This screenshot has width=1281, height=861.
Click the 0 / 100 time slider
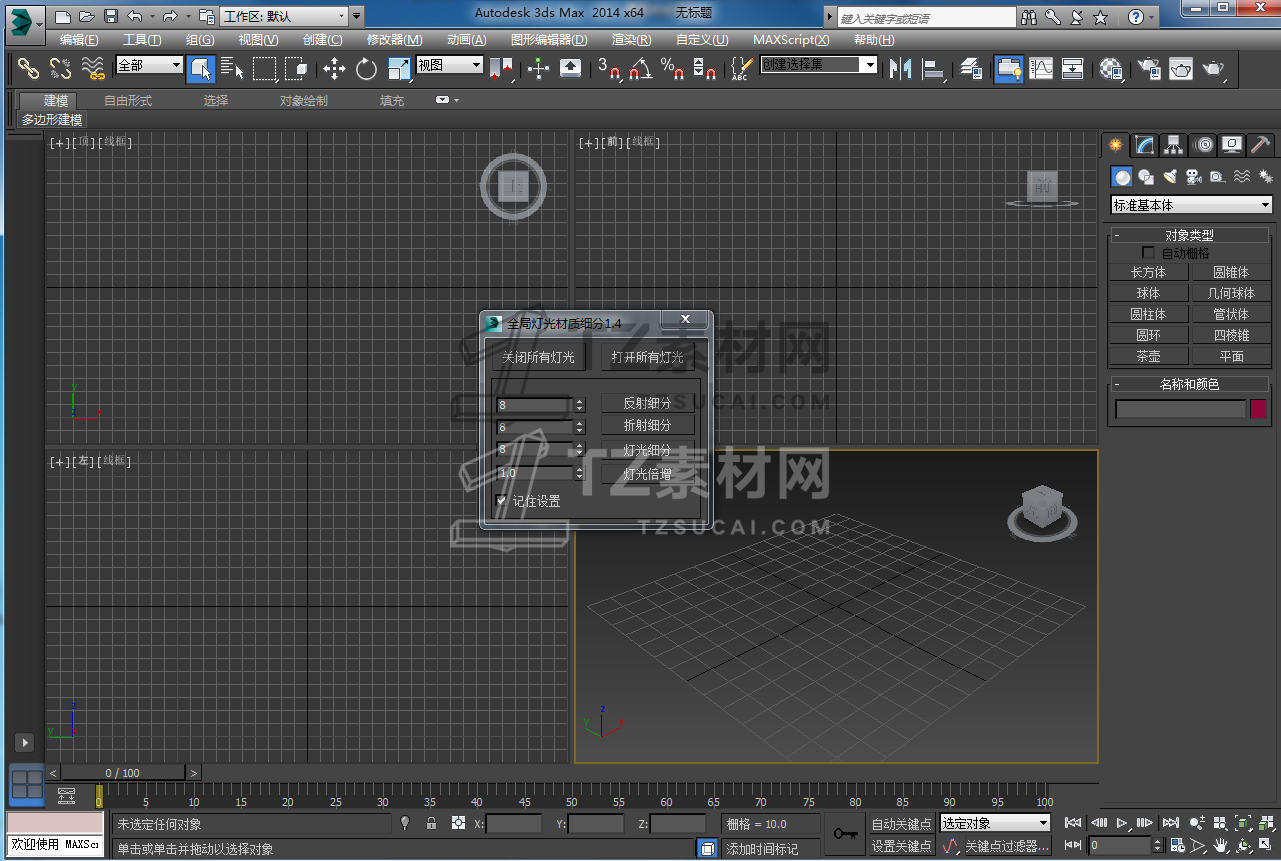point(123,772)
